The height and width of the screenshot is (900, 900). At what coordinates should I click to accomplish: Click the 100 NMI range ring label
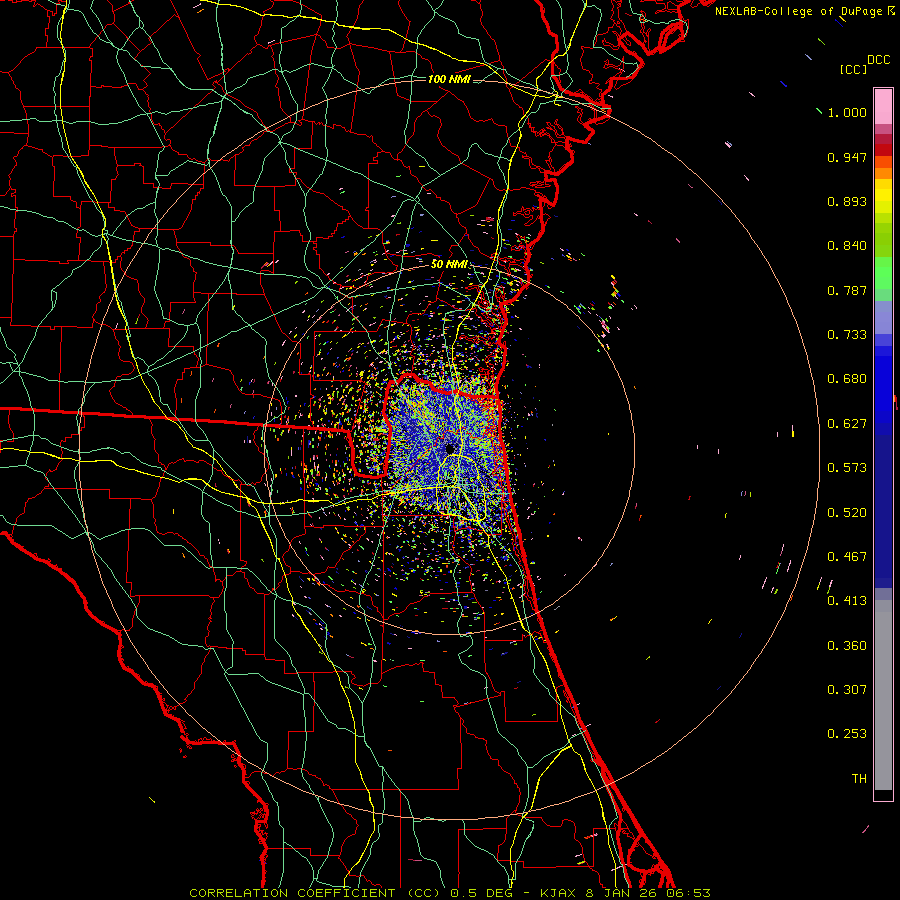449,79
